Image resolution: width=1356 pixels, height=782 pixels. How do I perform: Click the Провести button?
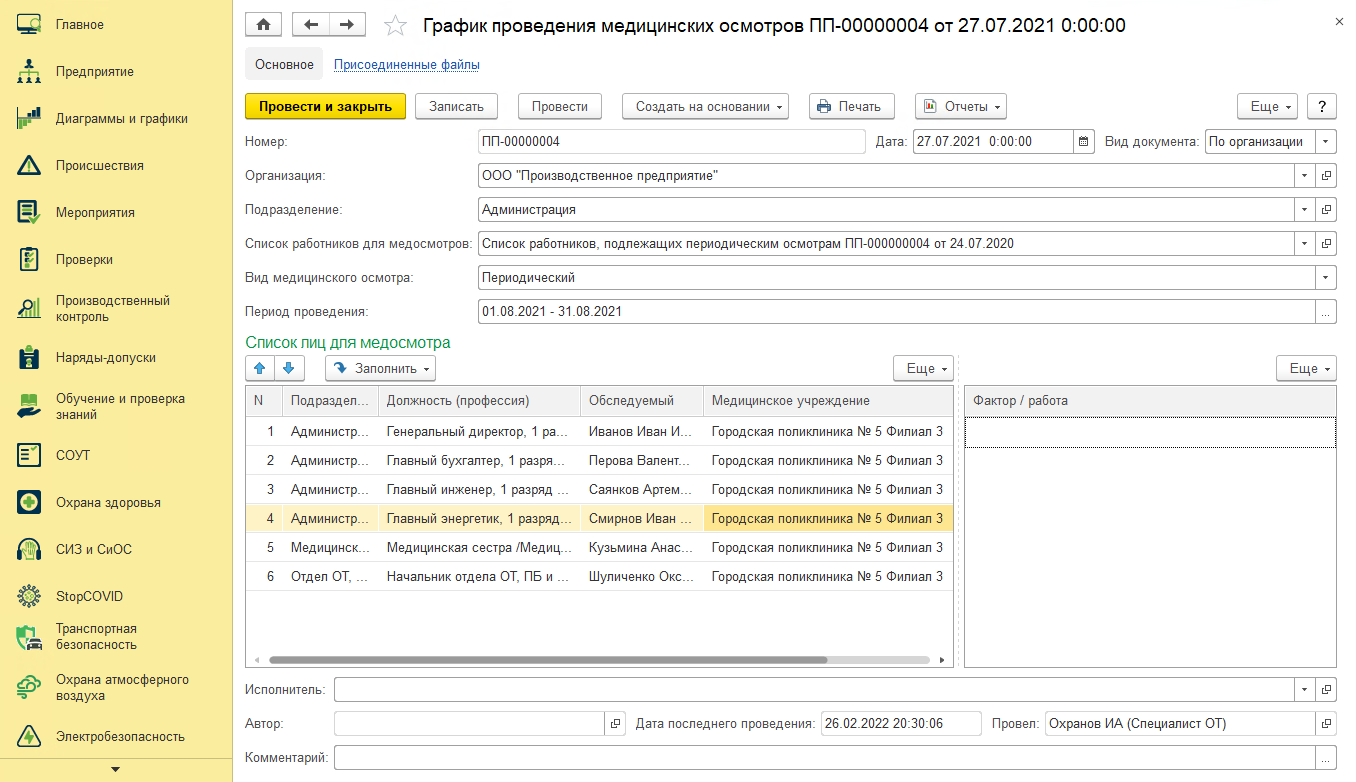[560, 106]
